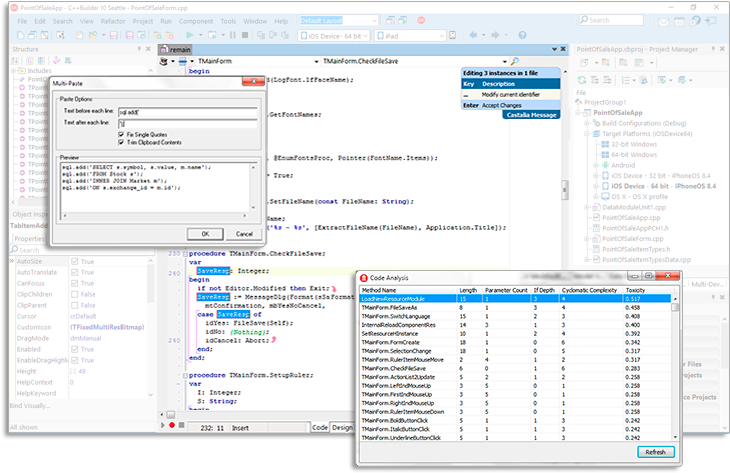
Task: Click the IDE Search box at top right
Action: pyautogui.click(x=611, y=20)
